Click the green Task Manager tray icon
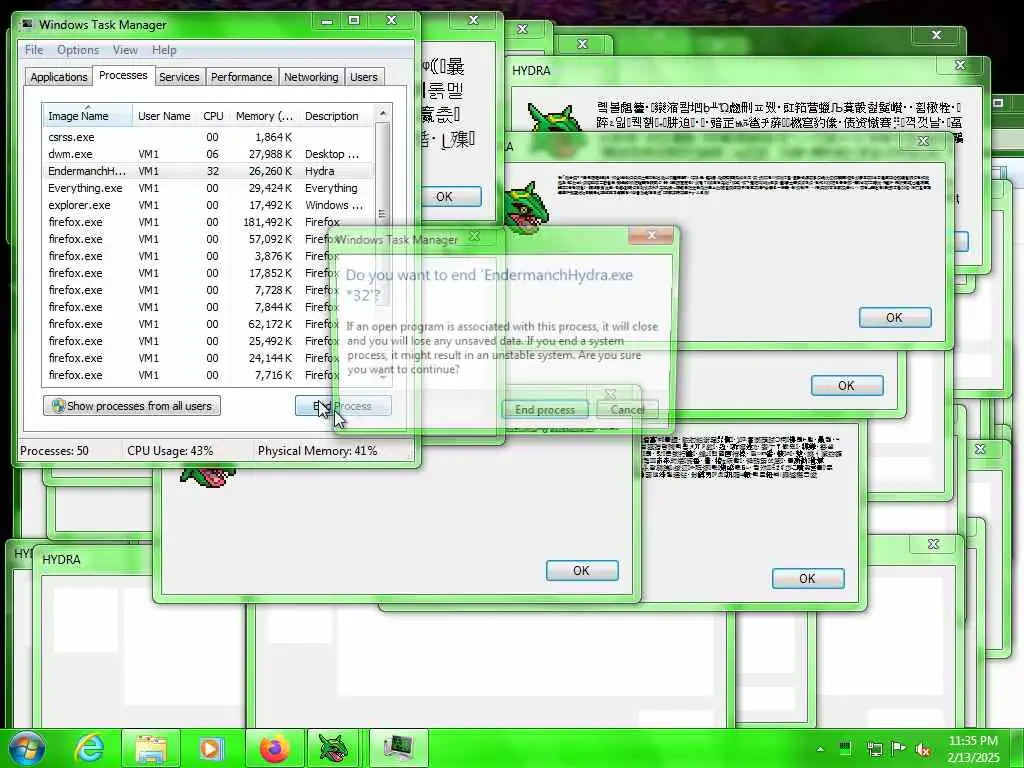This screenshot has height=768, width=1024. [x=845, y=748]
